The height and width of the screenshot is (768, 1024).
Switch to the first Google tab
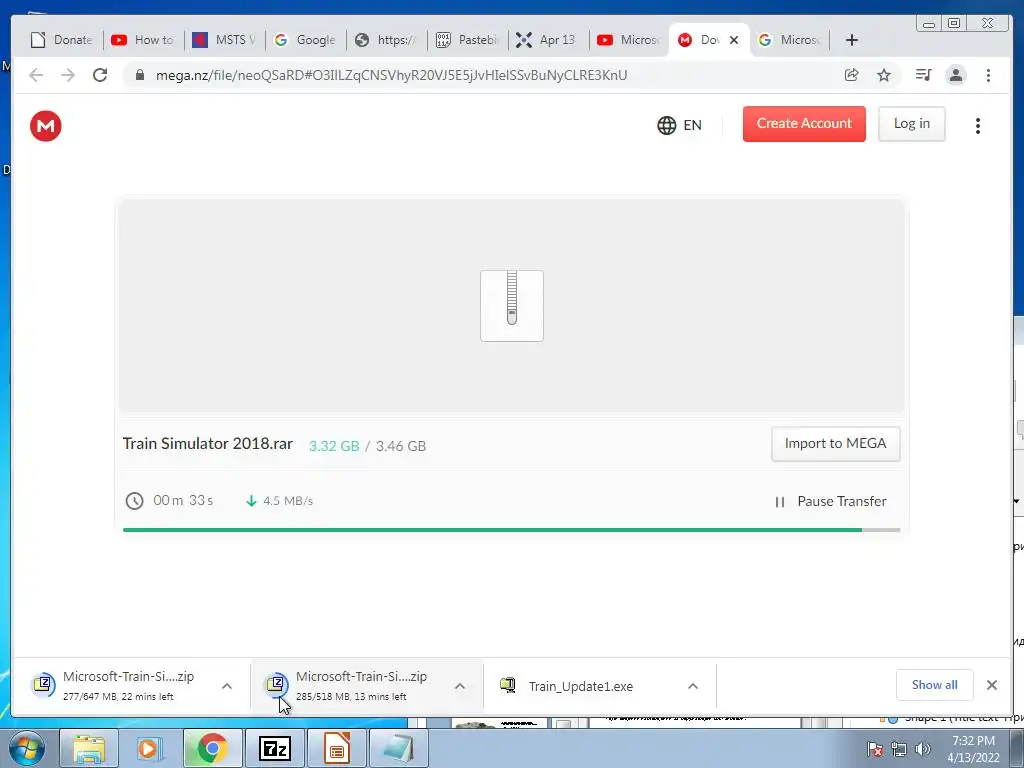306,40
